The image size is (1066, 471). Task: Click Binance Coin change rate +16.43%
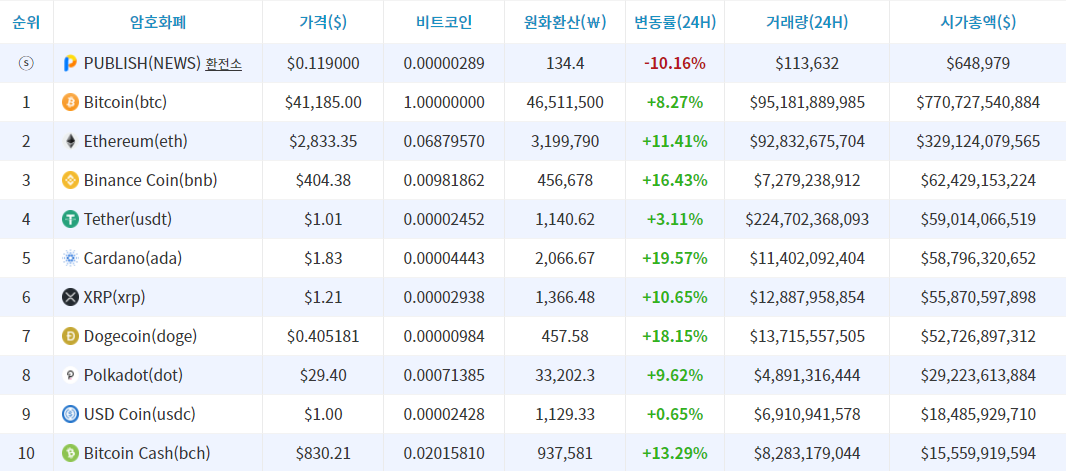pos(675,180)
